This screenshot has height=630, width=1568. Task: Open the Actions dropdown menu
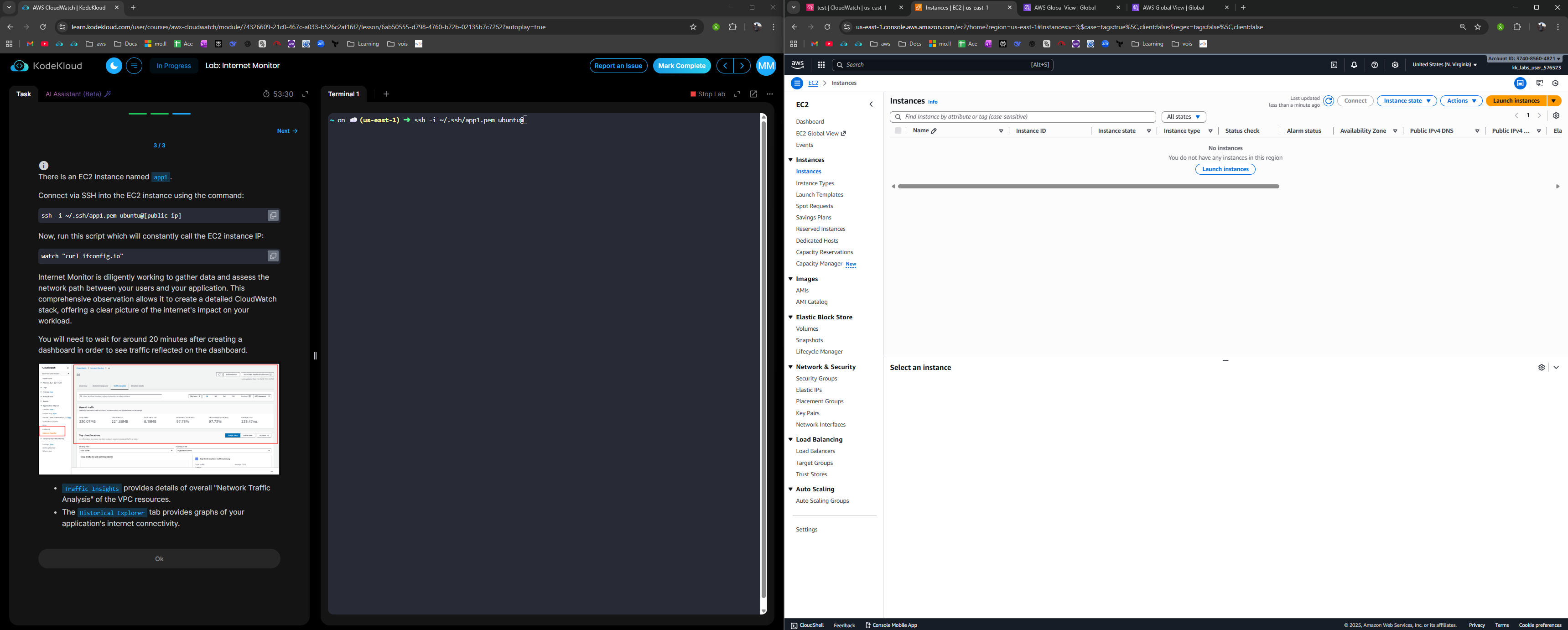point(1460,101)
